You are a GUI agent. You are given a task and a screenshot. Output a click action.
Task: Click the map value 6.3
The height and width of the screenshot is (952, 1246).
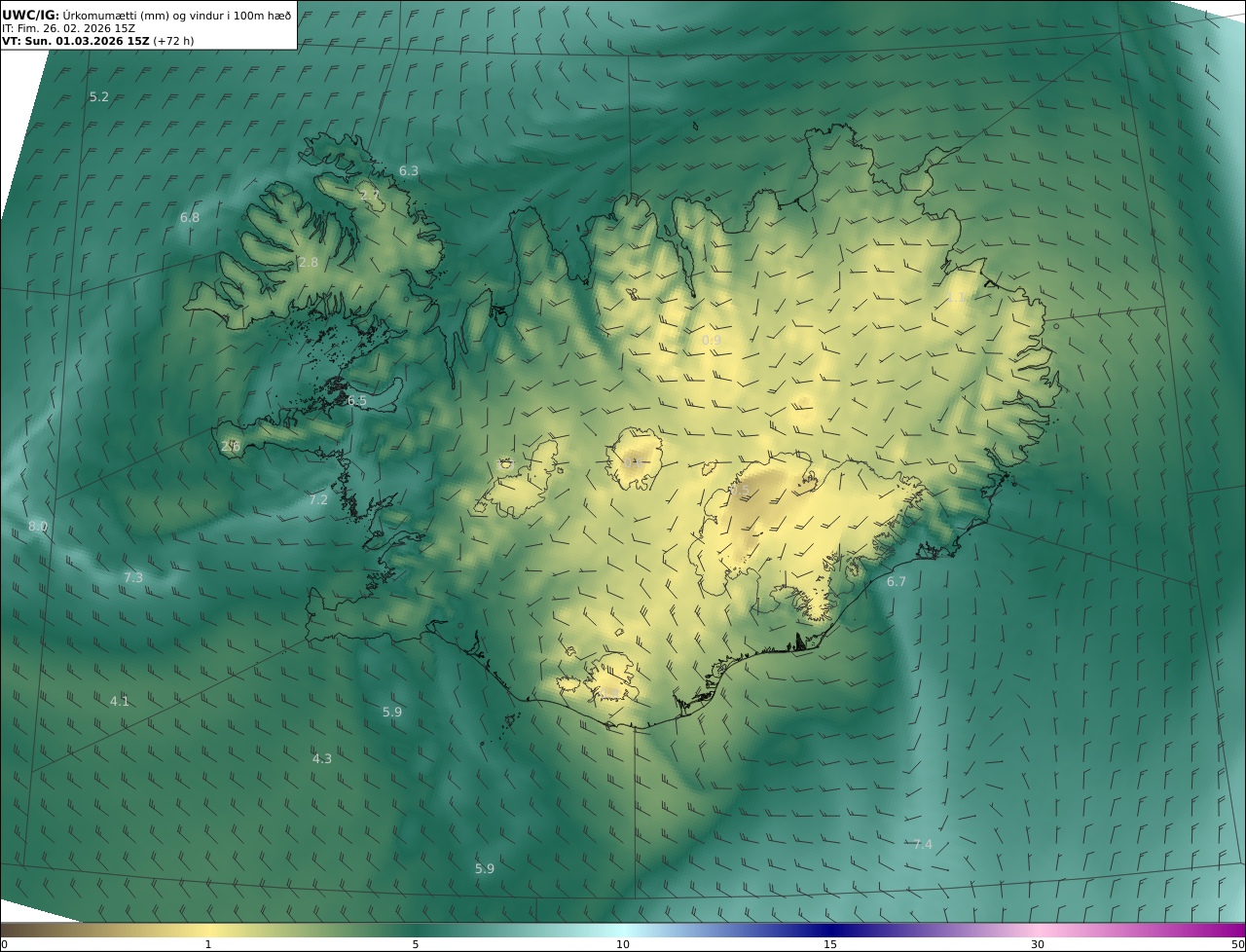(409, 171)
